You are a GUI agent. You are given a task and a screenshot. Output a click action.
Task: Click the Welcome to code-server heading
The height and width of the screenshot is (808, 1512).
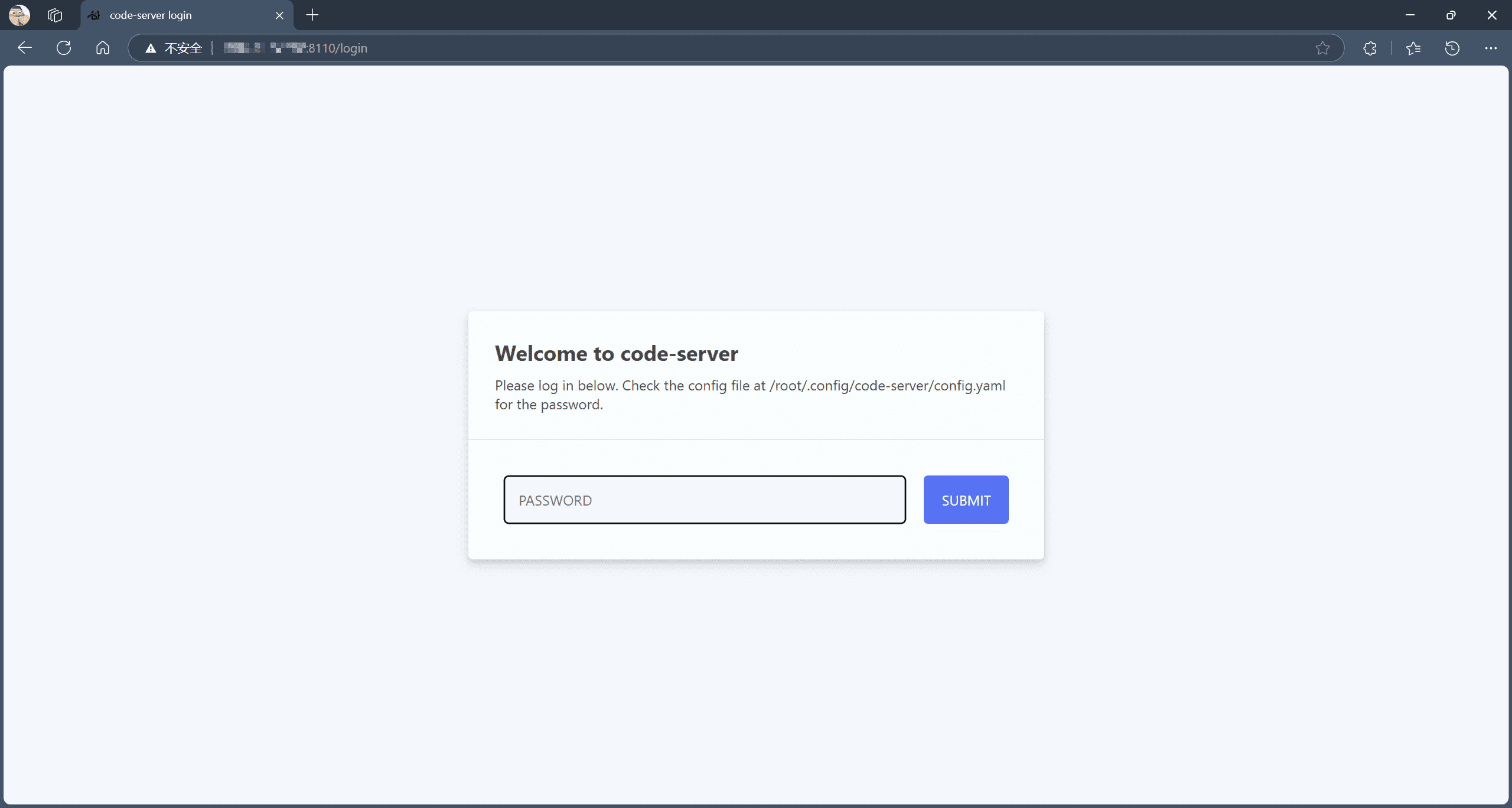pos(617,353)
